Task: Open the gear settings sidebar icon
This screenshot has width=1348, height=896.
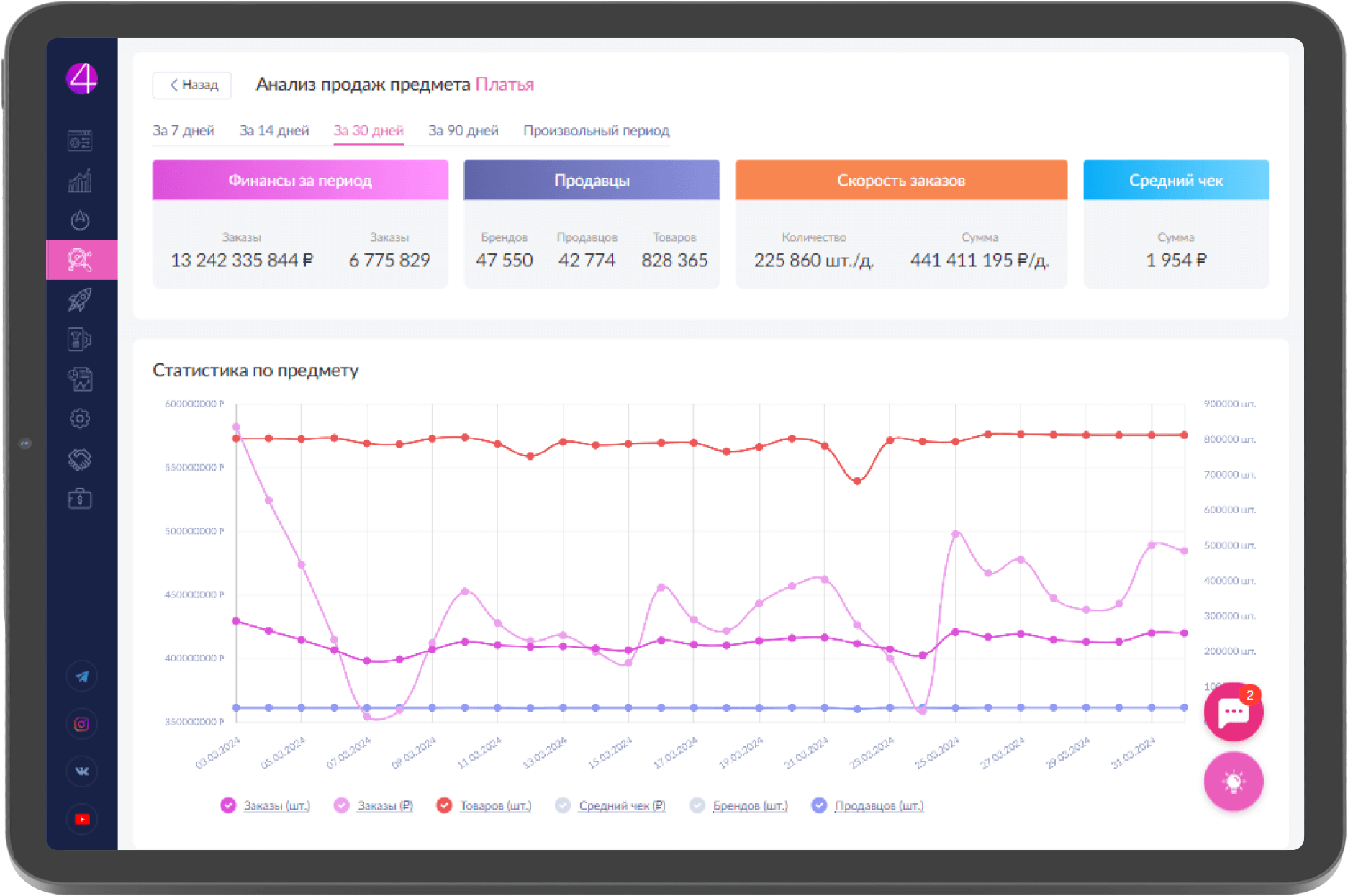Action: click(x=80, y=418)
